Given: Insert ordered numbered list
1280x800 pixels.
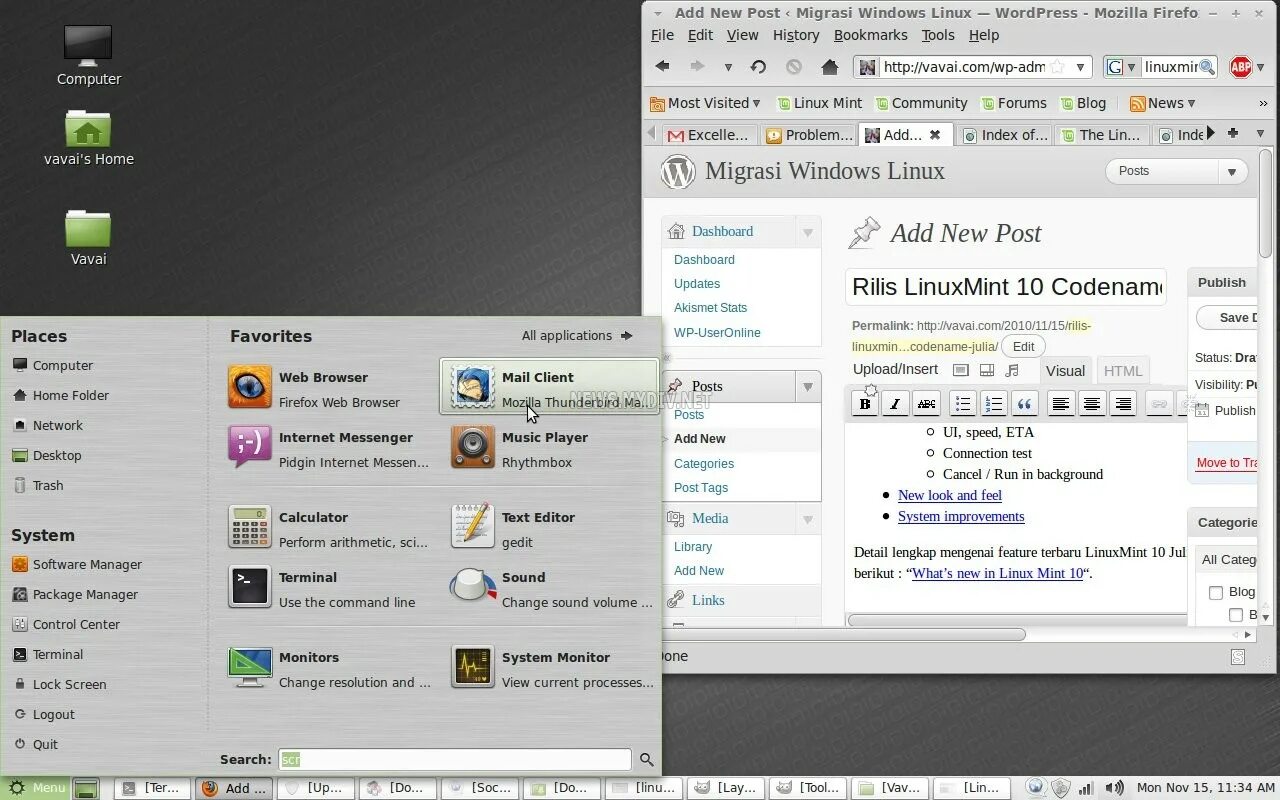Looking at the screenshot, I should (x=993, y=404).
